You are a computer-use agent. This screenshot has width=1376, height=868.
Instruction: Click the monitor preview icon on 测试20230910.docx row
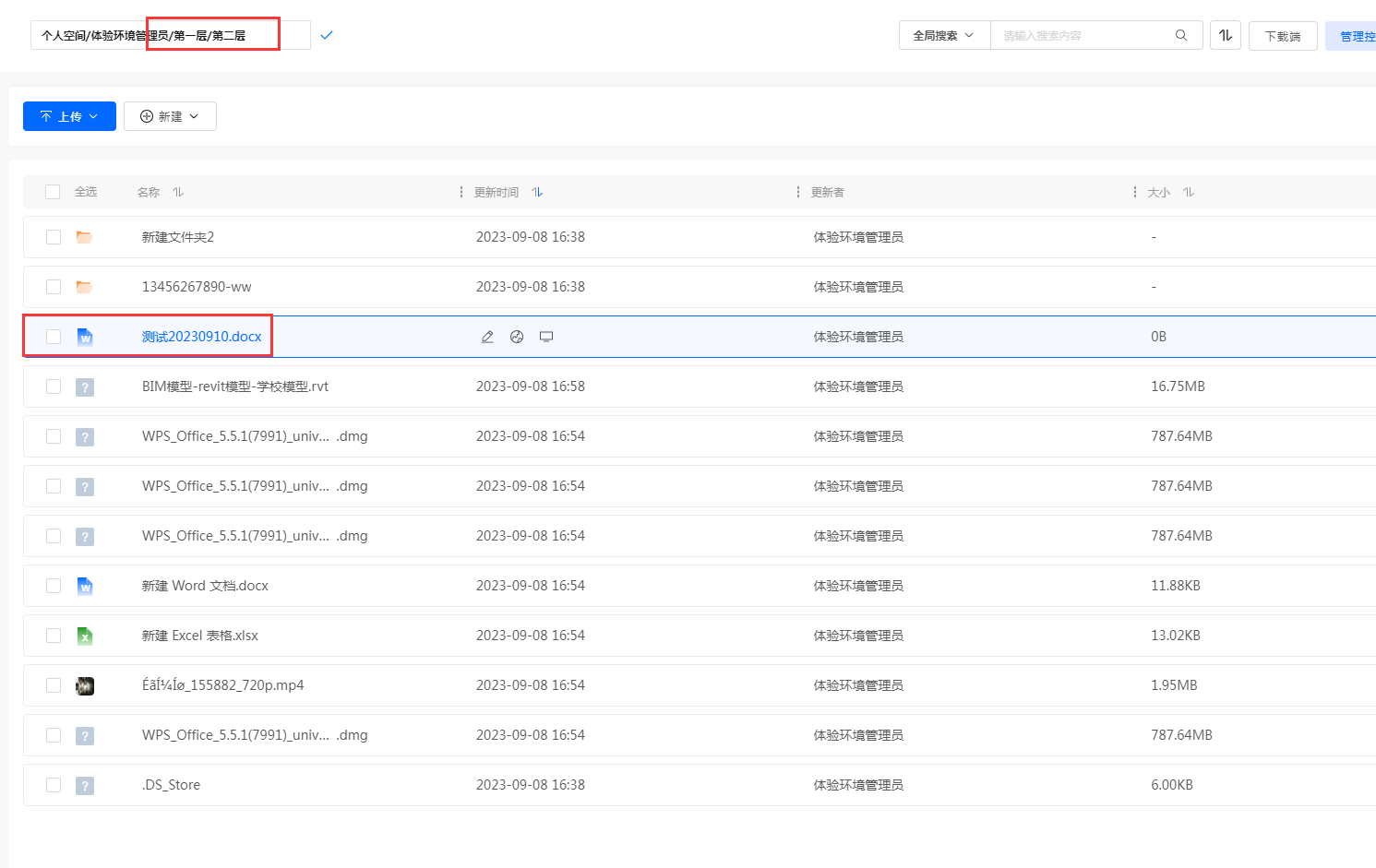(x=546, y=337)
